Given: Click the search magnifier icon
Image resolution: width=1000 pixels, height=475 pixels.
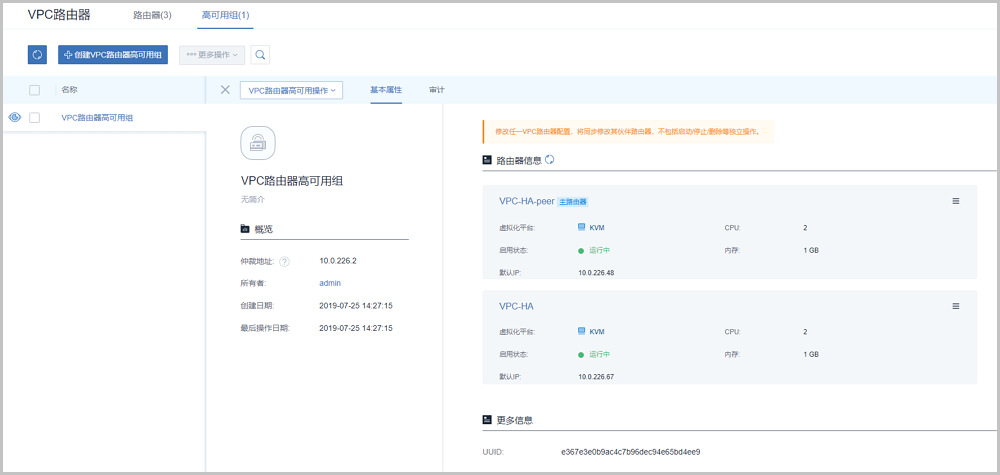Looking at the screenshot, I should 260,55.
